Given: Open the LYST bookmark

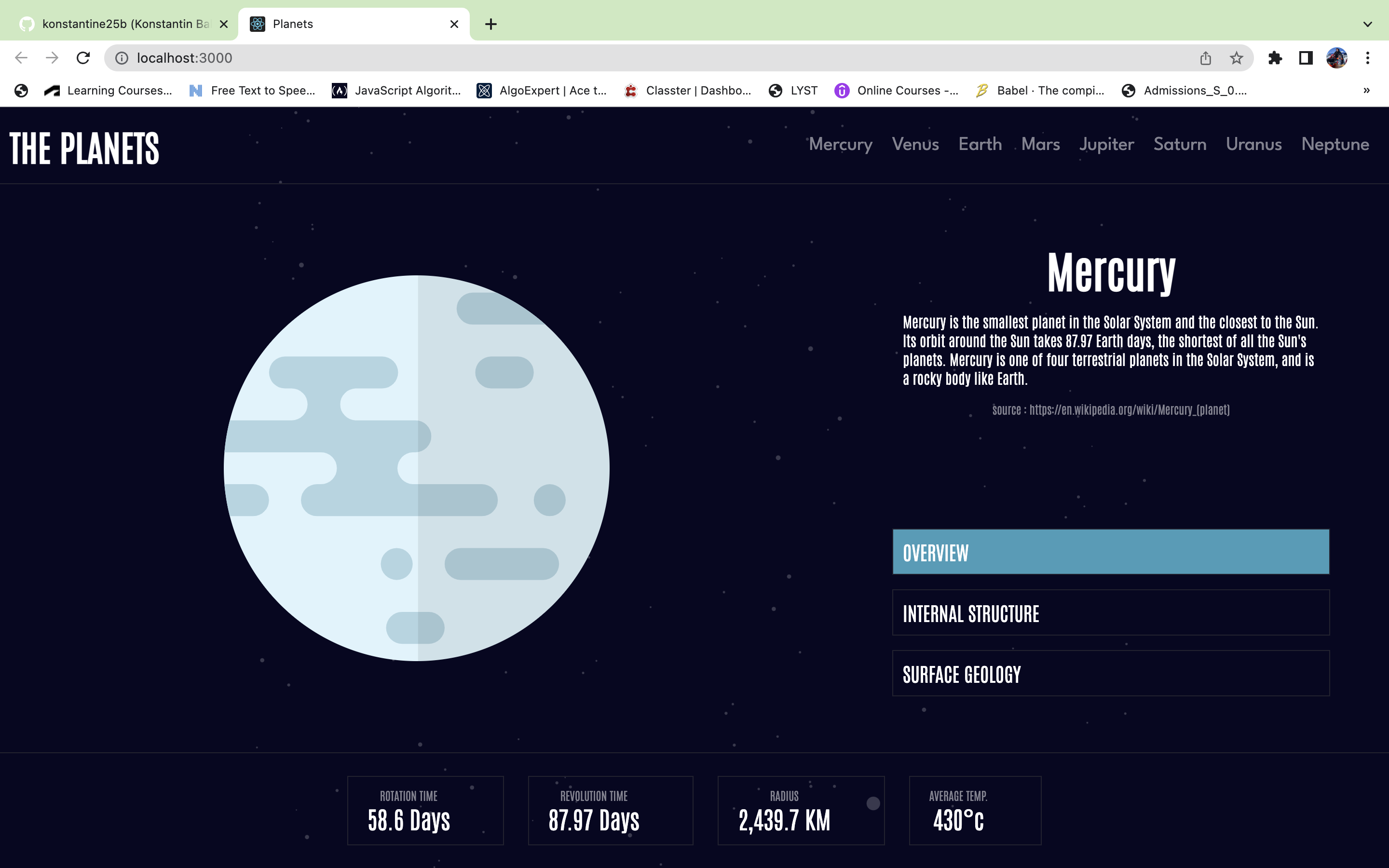Looking at the screenshot, I should pyautogui.click(x=793, y=90).
